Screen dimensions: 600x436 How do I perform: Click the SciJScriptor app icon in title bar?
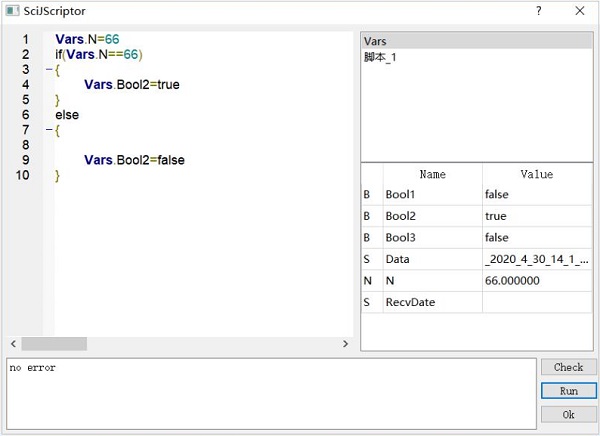click(12, 10)
